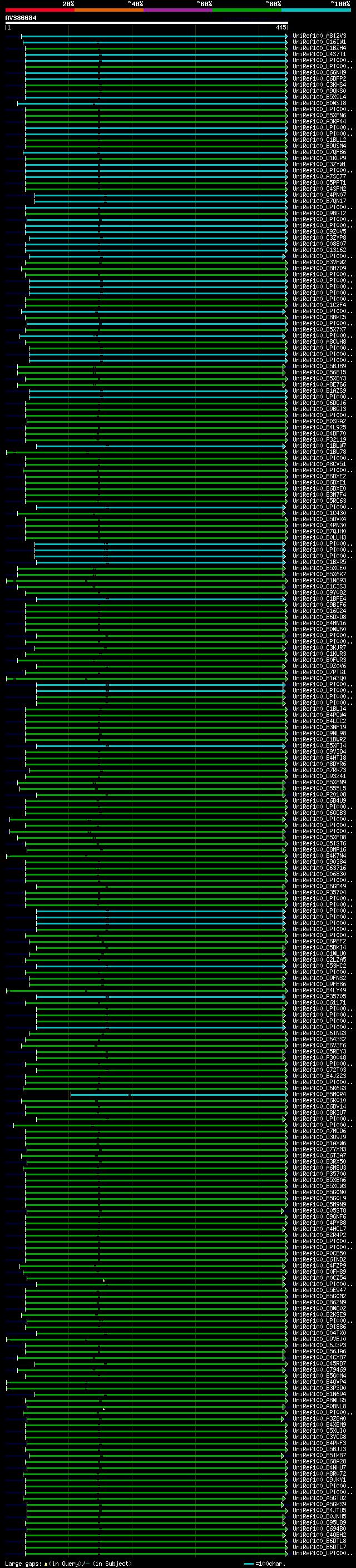This screenshot has height=1568, width=356.
Task: Click the label UniRef100_C1BLW7
Action: pyautogui.click(x=319, y=446)
